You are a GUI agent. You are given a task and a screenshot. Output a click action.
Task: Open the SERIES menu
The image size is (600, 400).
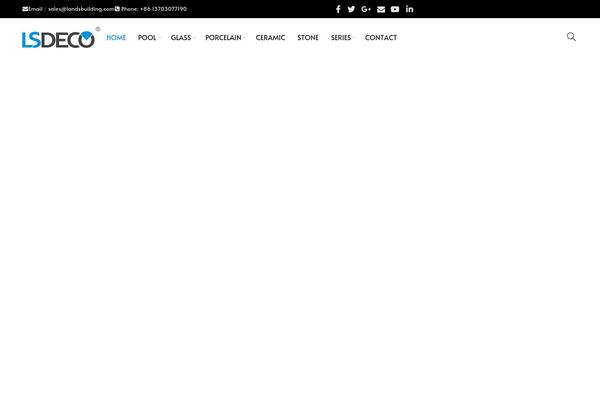[341, 38]
